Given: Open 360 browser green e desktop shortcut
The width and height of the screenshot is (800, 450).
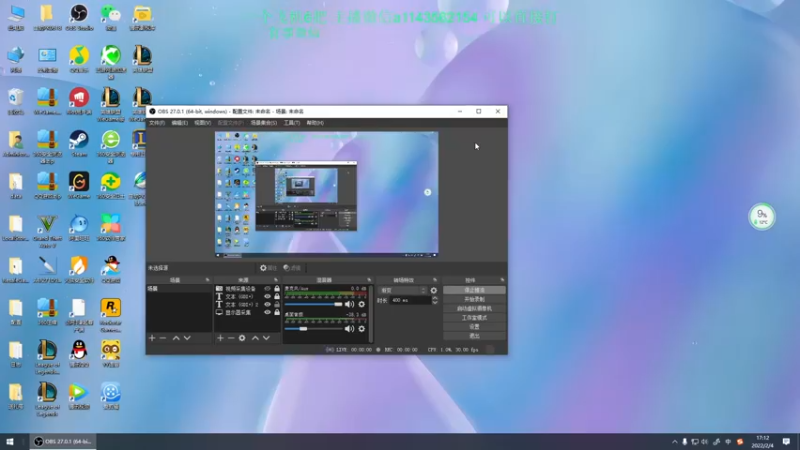Looking at the screenshot, I should point(111,146).
